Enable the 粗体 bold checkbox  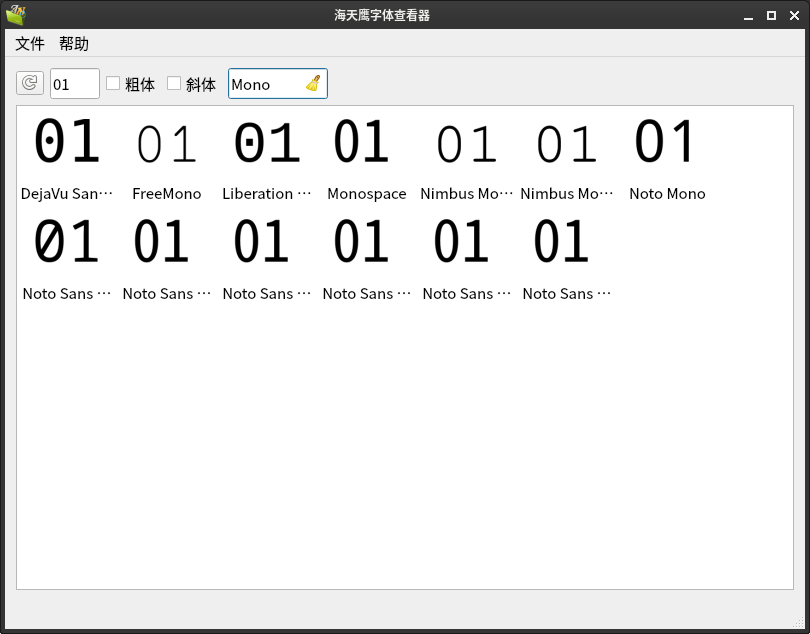[113, 83]
